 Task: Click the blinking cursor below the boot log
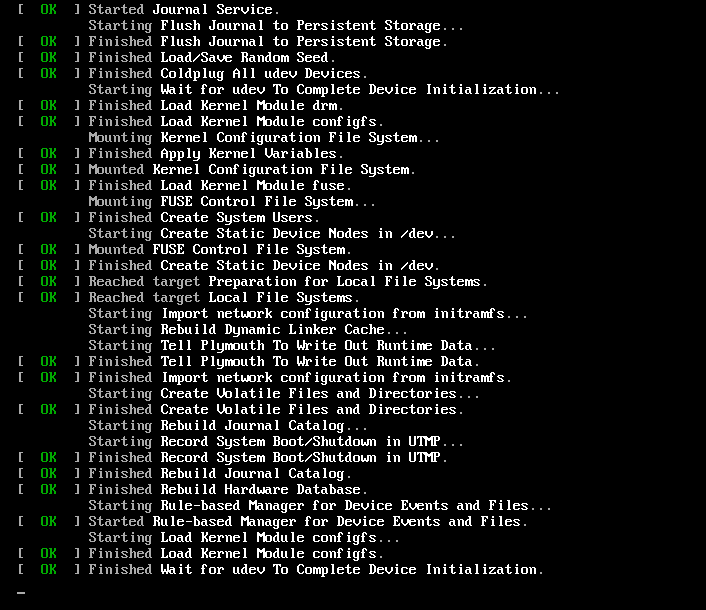point(21,593)
